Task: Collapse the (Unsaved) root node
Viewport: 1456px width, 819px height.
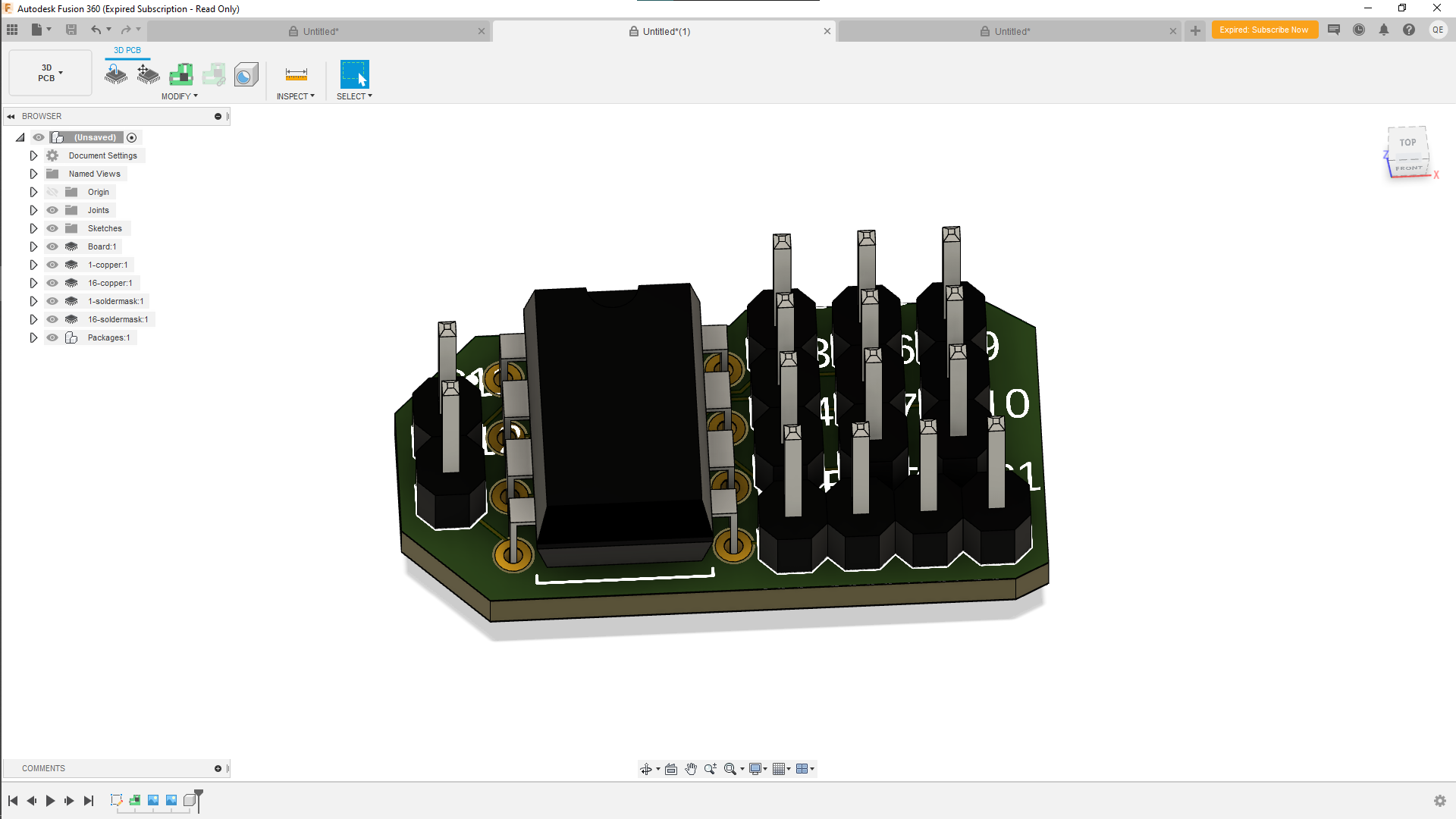Action: tap(20, 137)
